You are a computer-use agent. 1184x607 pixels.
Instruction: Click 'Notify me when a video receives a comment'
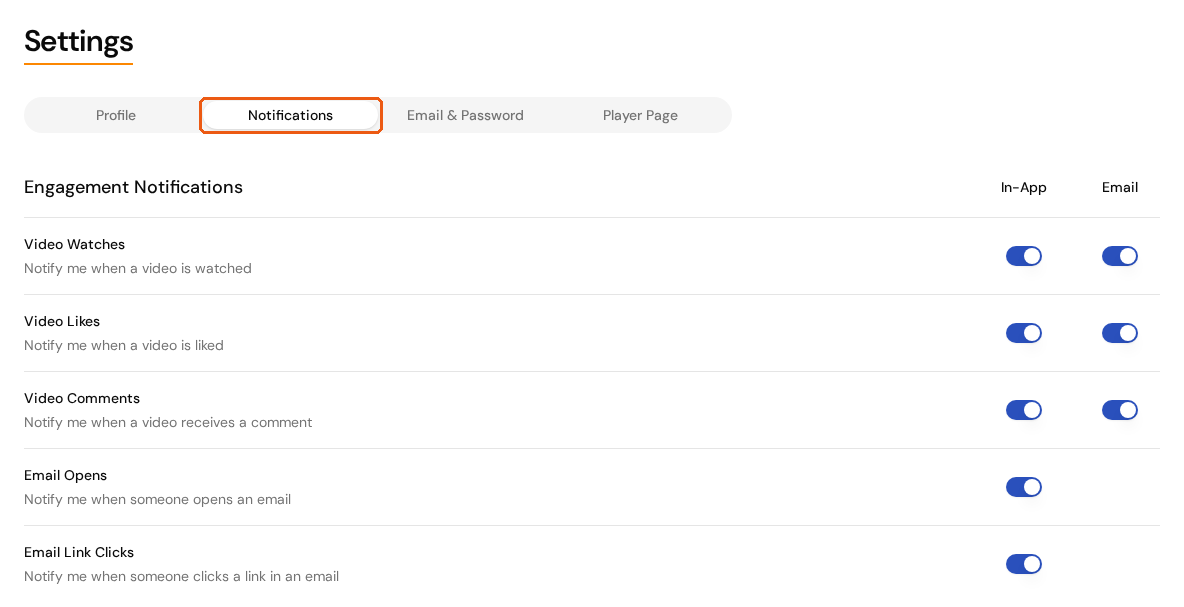[168, 423]
